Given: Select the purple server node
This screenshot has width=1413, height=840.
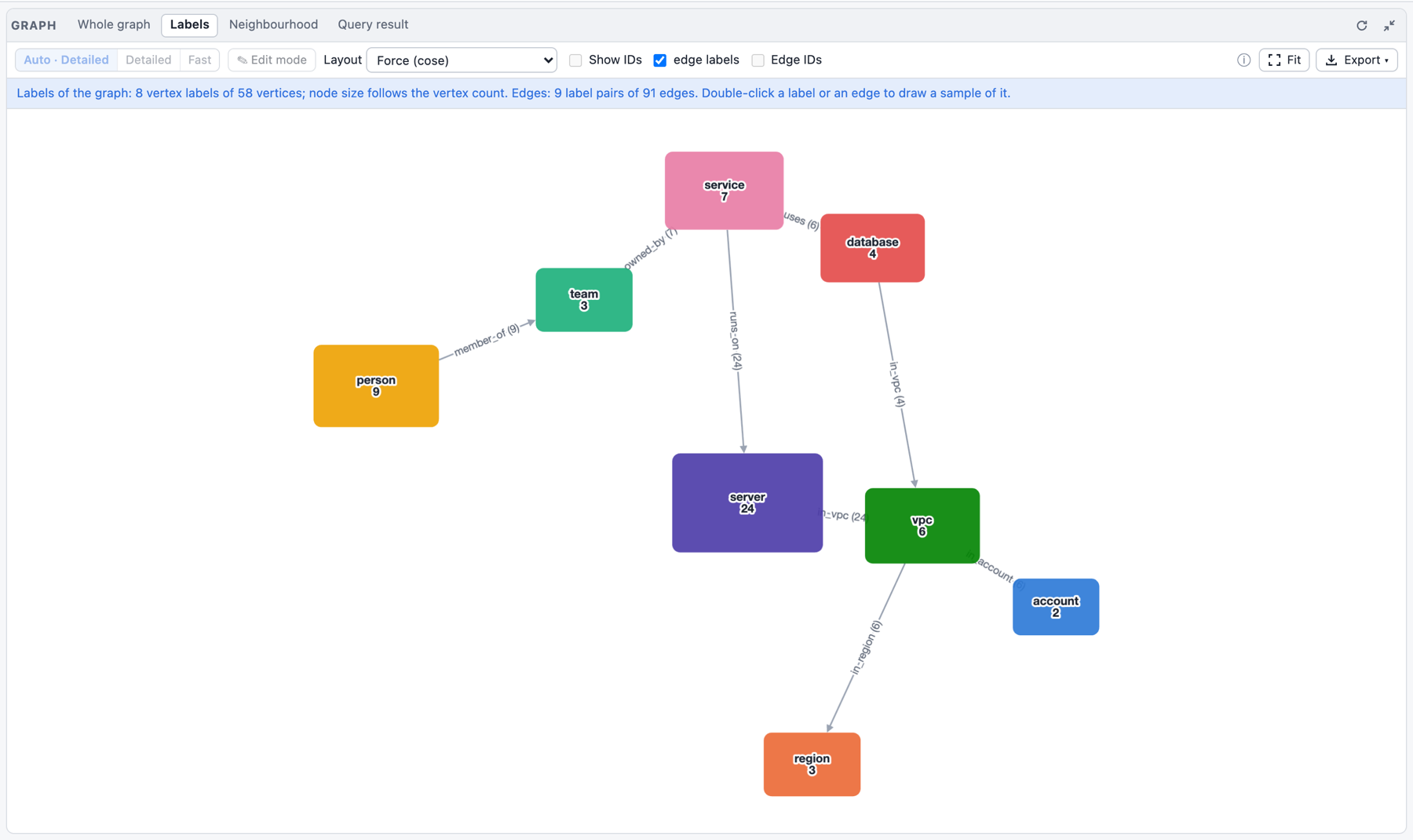Looking at the screenshot, I should click(747, 502).
